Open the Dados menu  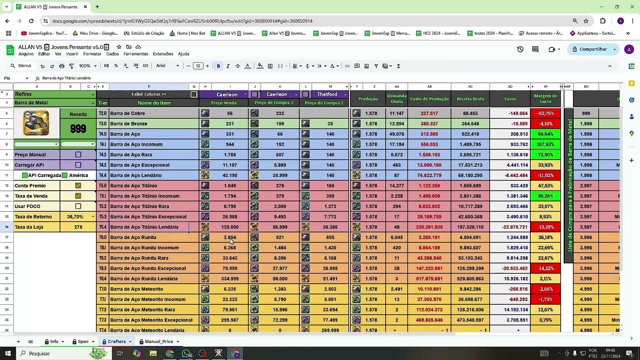pyautogui.click(x=112, y=54)
